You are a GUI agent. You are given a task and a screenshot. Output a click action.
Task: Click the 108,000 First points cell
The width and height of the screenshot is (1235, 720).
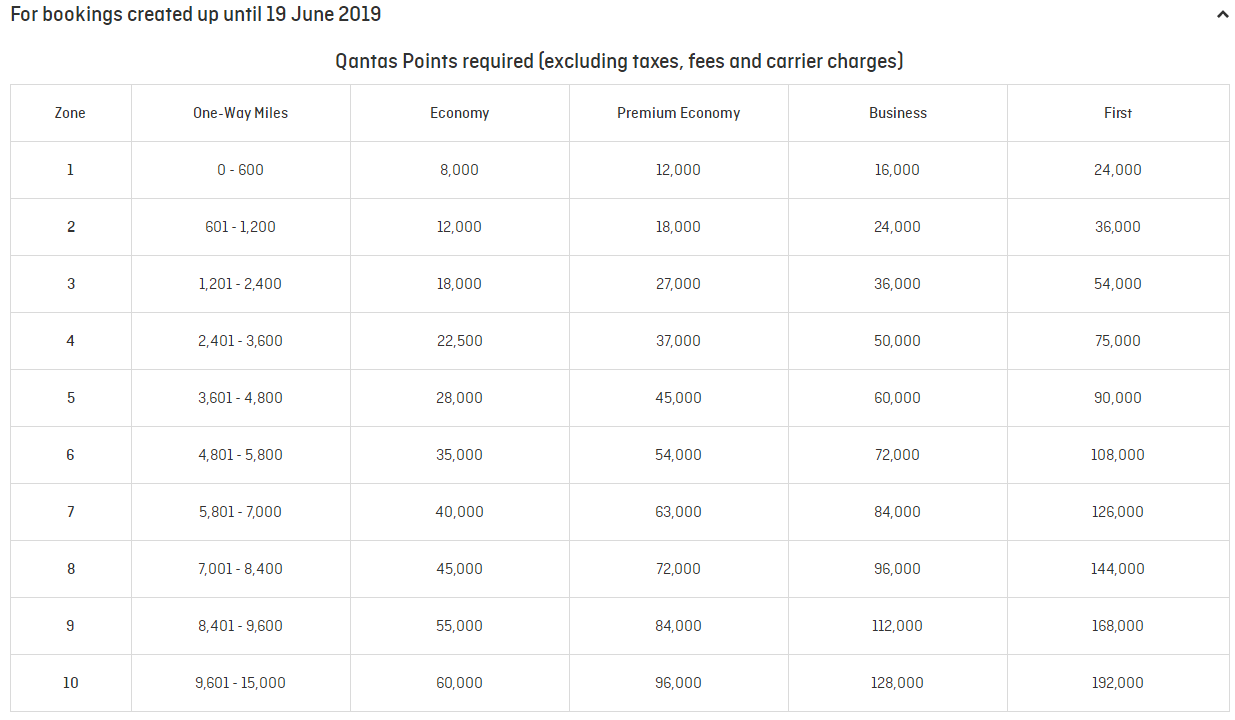click(x=1118, y=455)
